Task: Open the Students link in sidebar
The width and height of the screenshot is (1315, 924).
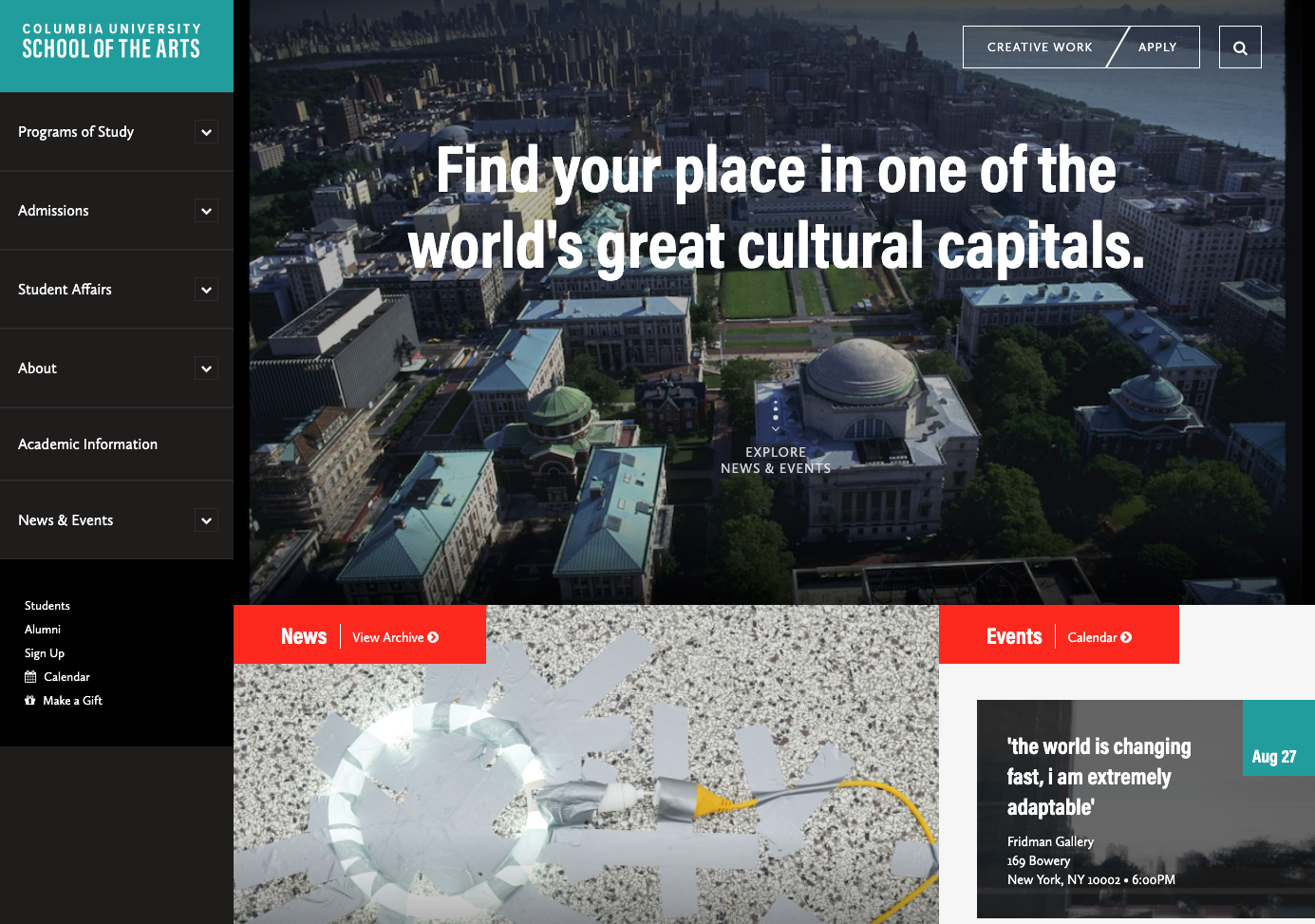Action: [x=47, y=606]
